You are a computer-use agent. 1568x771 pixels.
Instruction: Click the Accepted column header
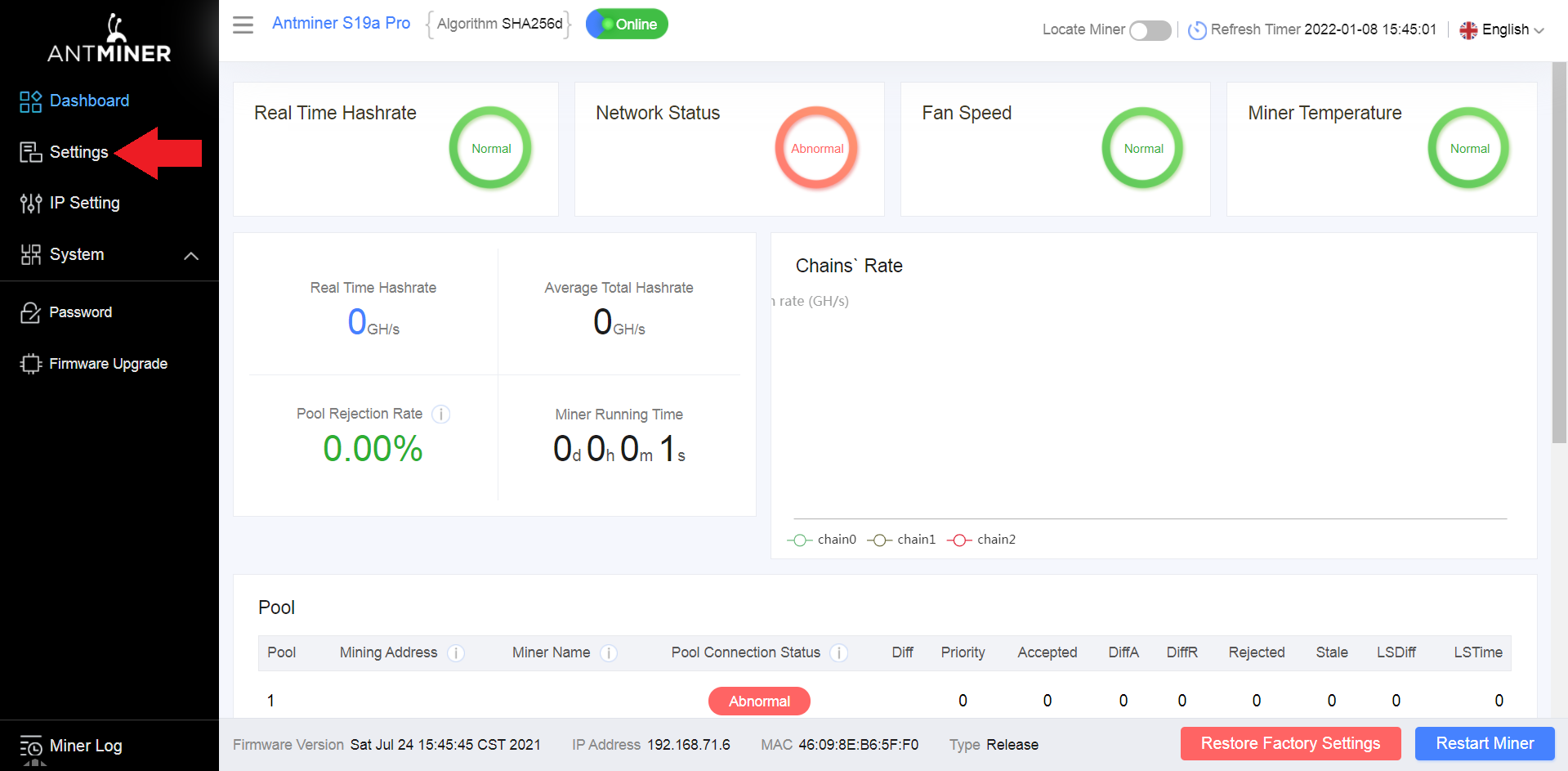(x=1047, y=652)
